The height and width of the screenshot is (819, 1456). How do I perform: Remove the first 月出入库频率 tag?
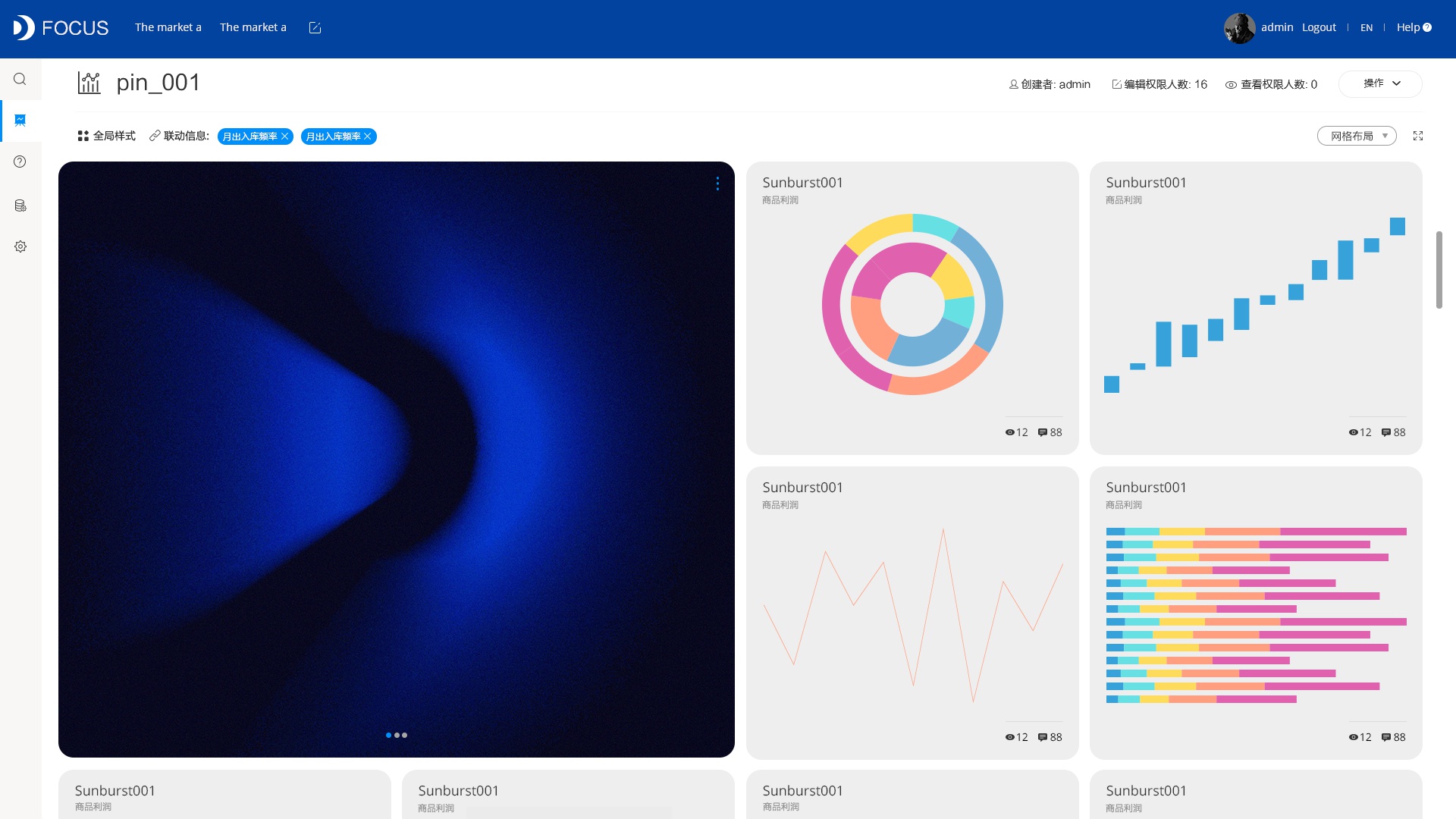pyautogui.click(x=285, y=136)
